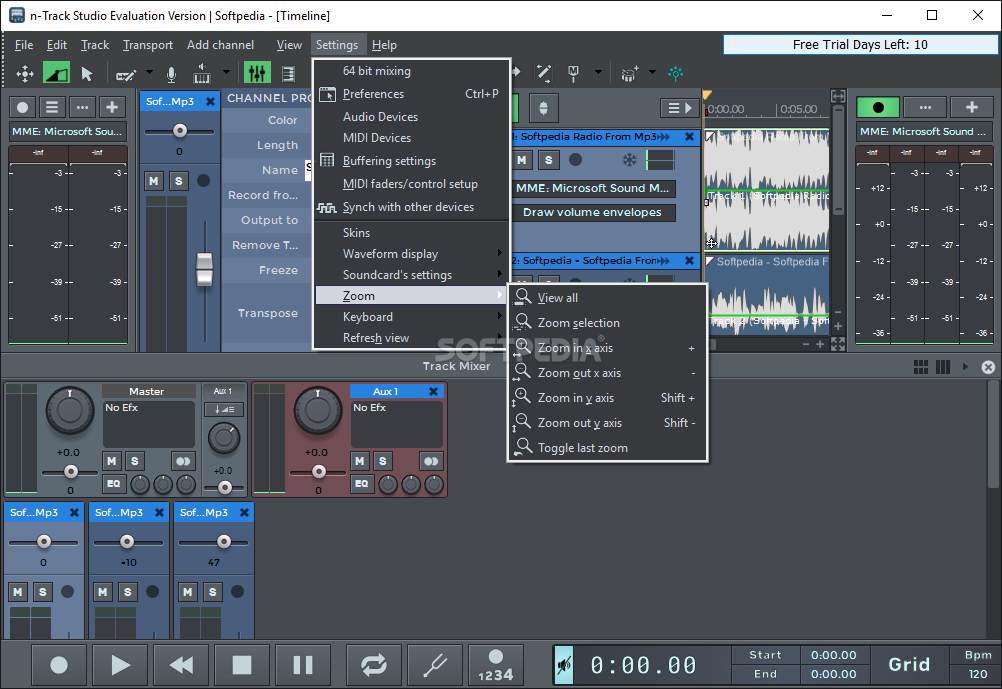Image resolution: width=1002 pixels, height=689 pixels.
Task: Choose Audio Devices in Settings menu
Action: 411,117
